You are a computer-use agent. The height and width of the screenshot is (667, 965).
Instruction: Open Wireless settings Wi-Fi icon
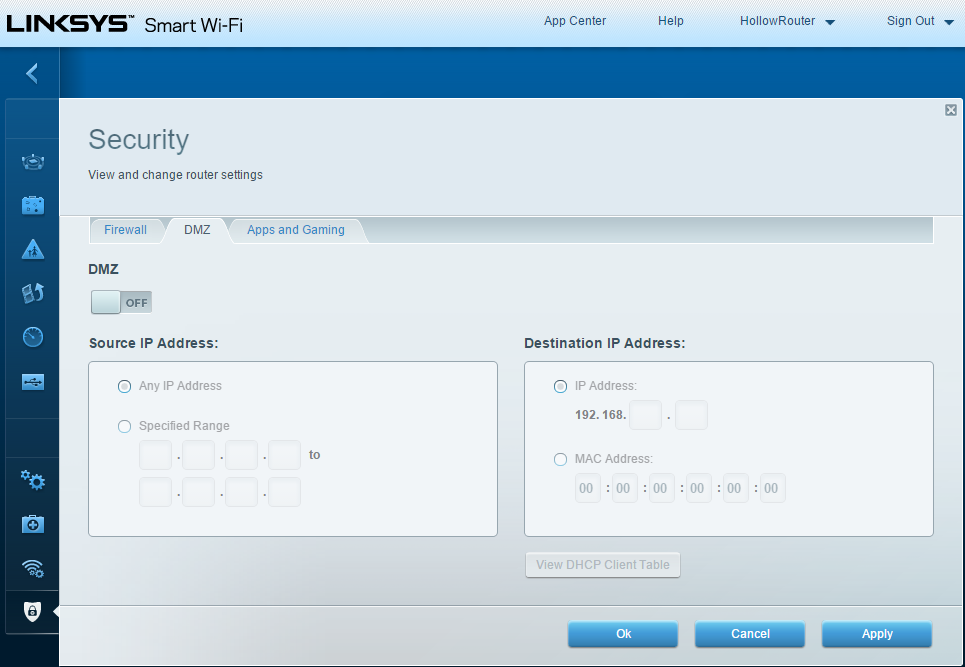(x=33, y=568)
